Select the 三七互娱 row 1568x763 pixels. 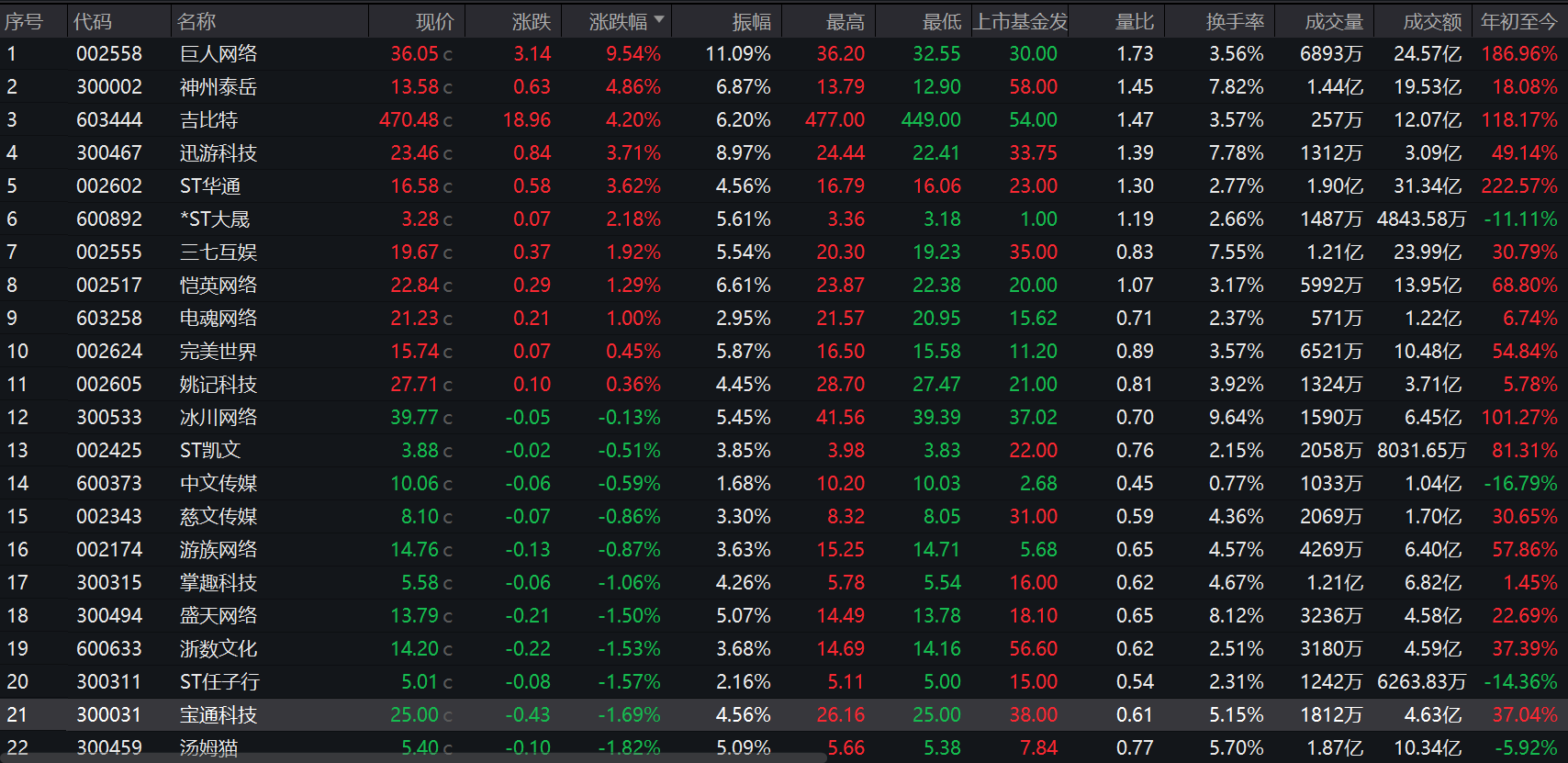pyautogui.click(x=218, y=252)
